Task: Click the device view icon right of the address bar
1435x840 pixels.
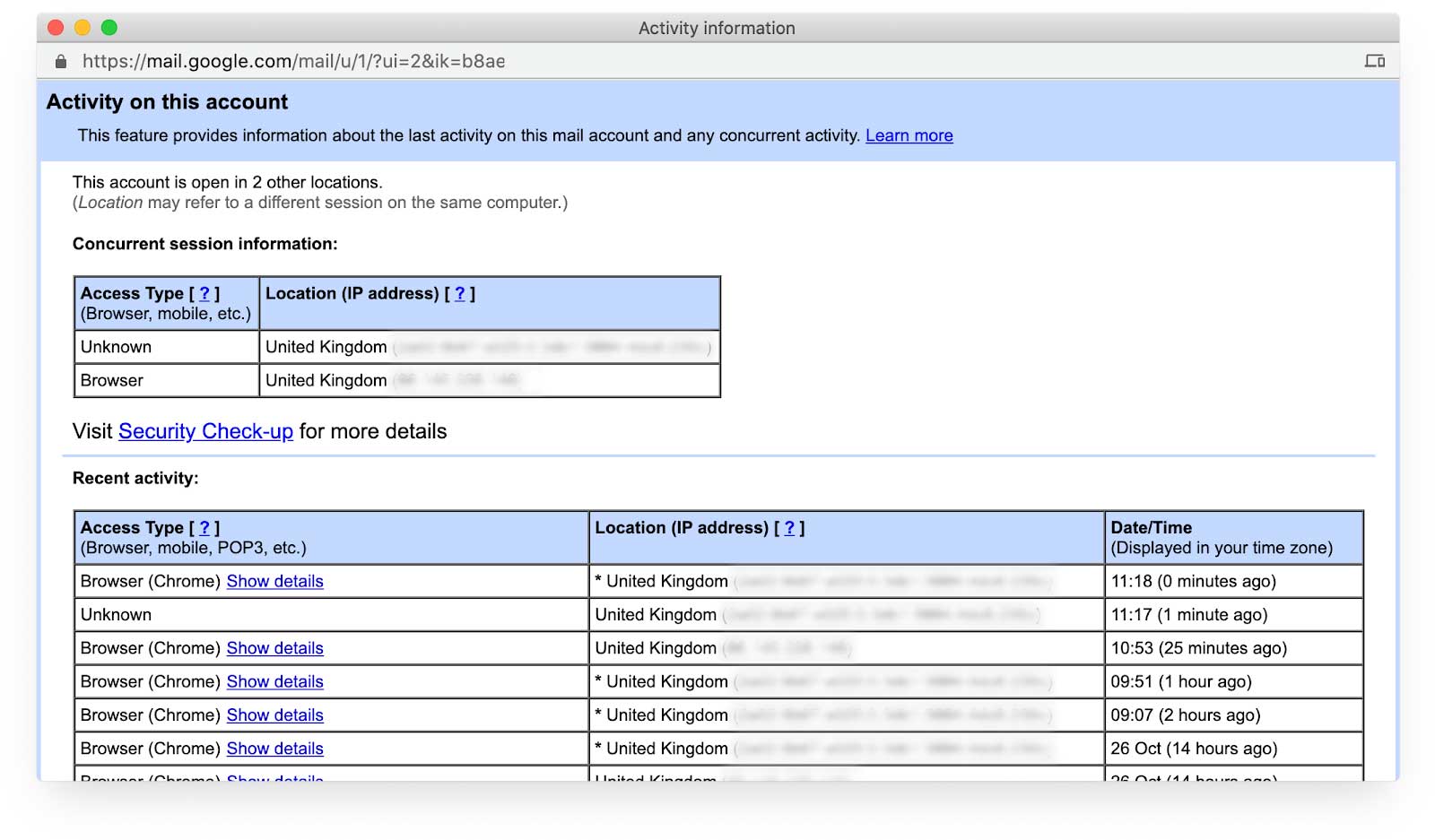Action: (x=1374, y=61)
